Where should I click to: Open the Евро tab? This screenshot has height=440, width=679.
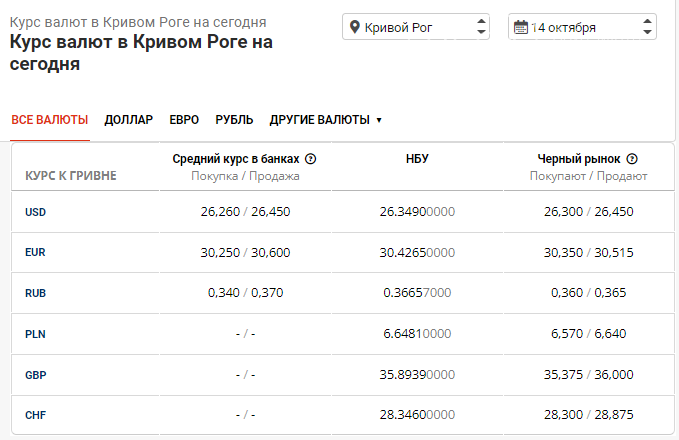(x=184, y=120)
